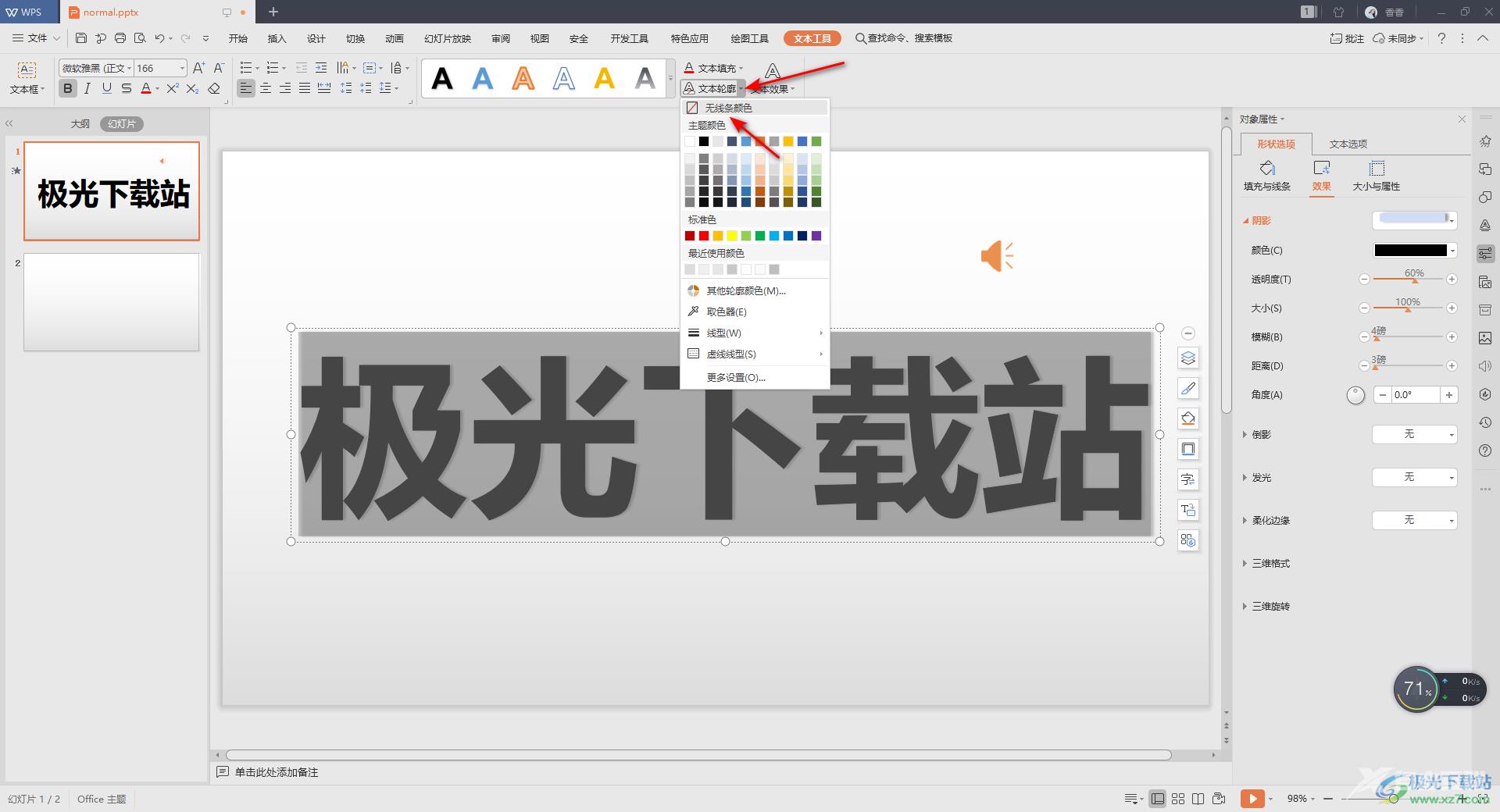The image size is (1500, 812).
Task: Open the 发光 dropdown set to 无
Action: click(1415, 477)
